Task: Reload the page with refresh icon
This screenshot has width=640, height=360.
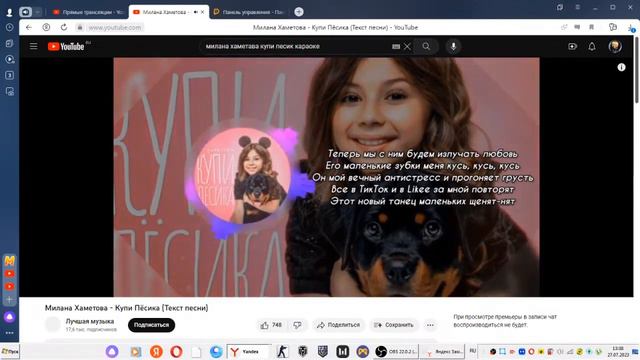Action: pyautogui.click(x=64, y=27)
